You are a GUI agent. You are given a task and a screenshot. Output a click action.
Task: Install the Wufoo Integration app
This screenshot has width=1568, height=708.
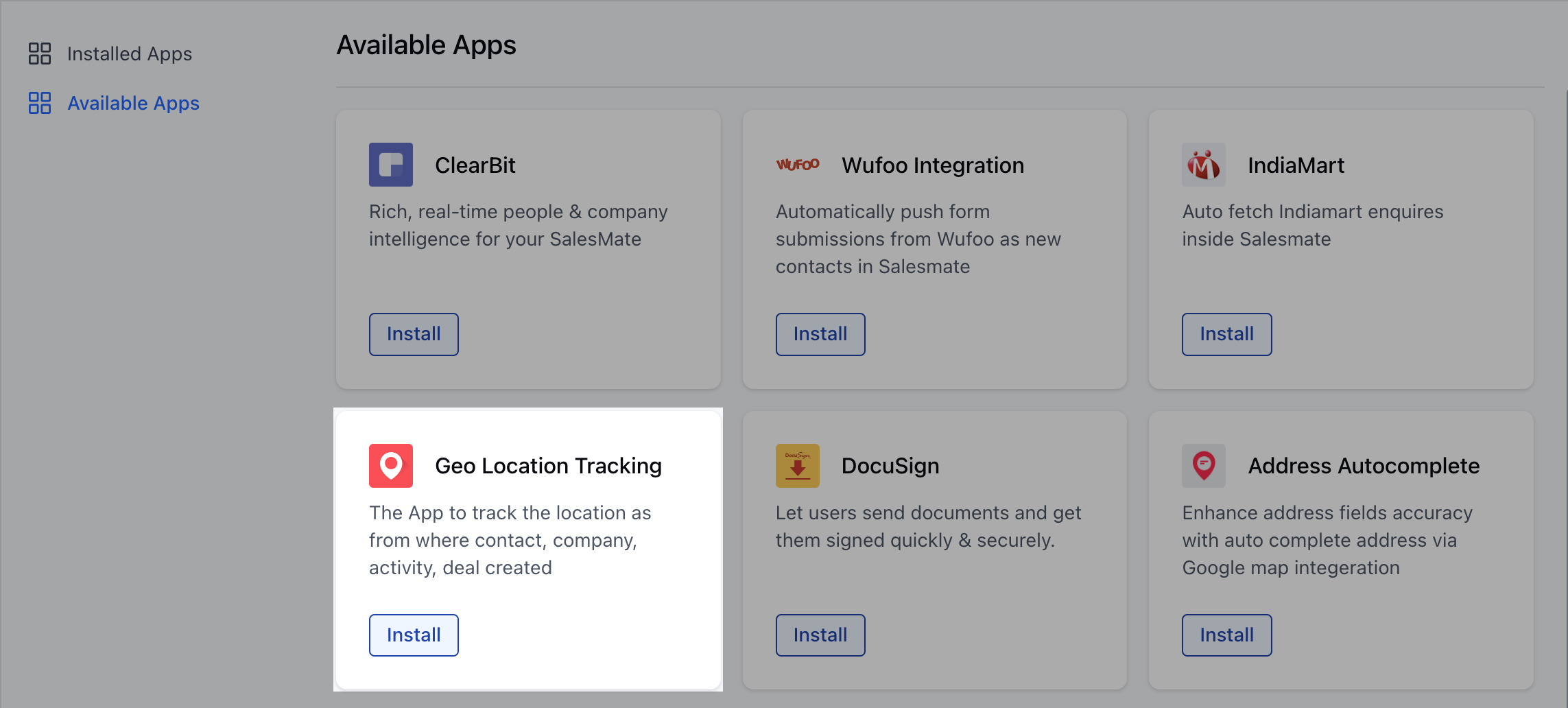(820, 334)
